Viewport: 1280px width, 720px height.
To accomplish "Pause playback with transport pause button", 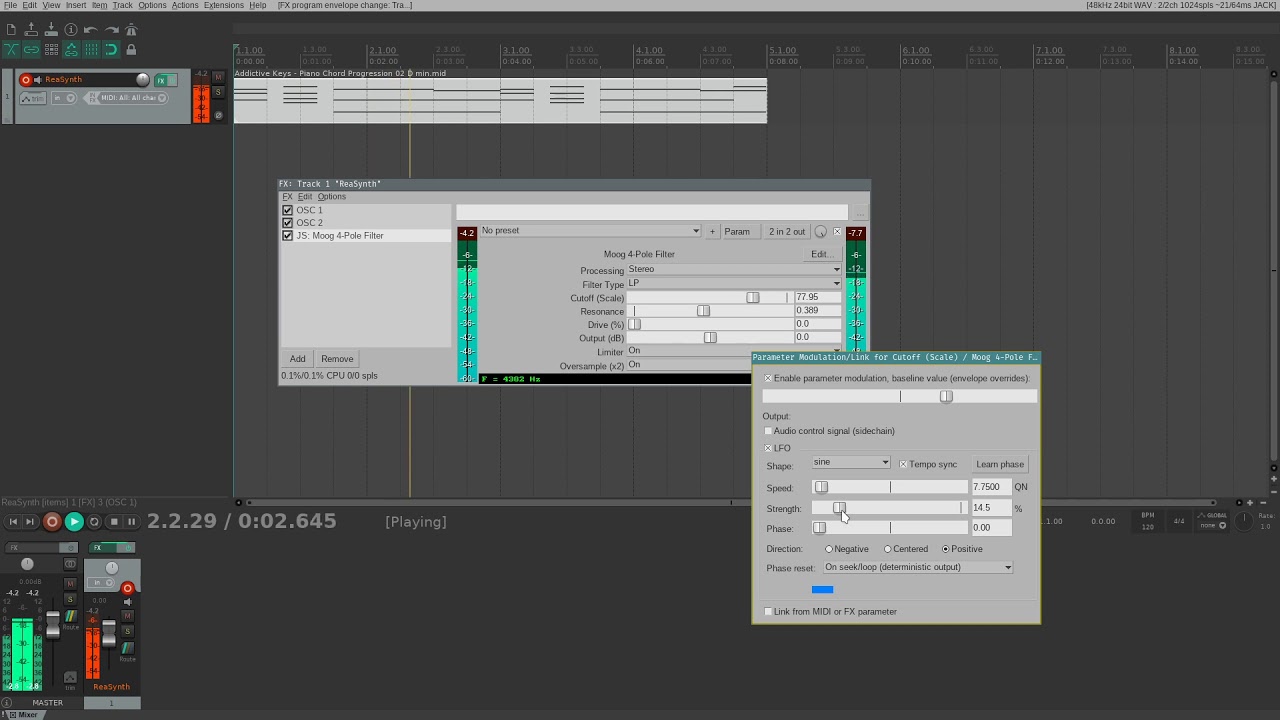I will click(x=131, y=522).
